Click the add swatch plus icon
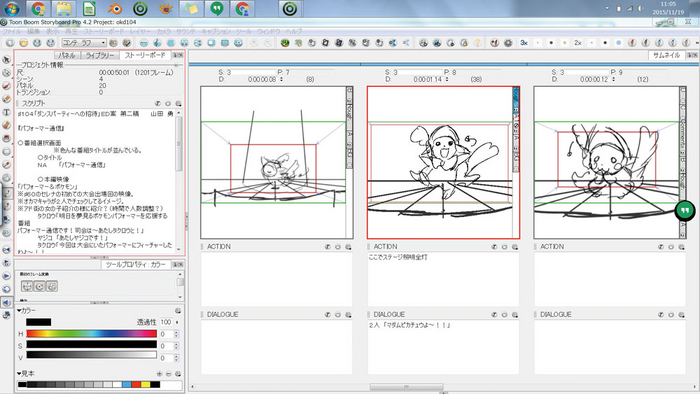The height and width of the screenshot is (394, 700). click(x=159, y=373)
